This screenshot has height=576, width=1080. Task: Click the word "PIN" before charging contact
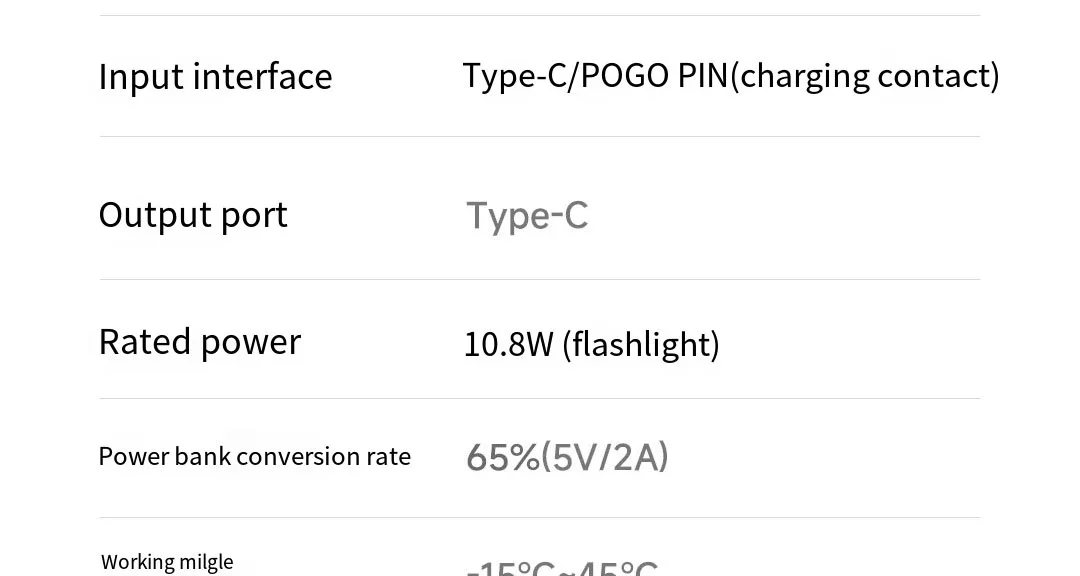click(703, 76)
